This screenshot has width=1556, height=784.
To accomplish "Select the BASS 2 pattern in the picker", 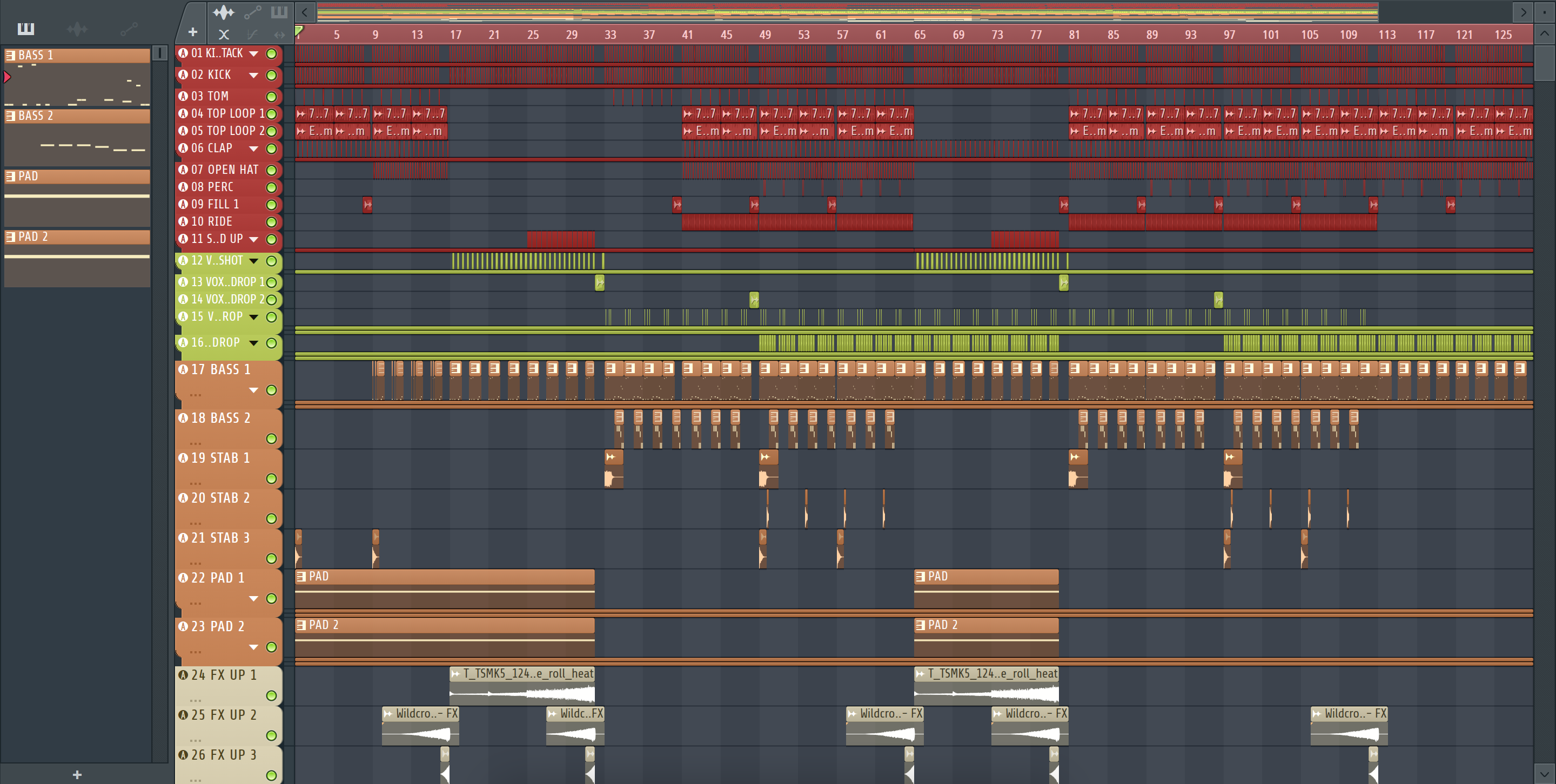I will tap(77, 137).
